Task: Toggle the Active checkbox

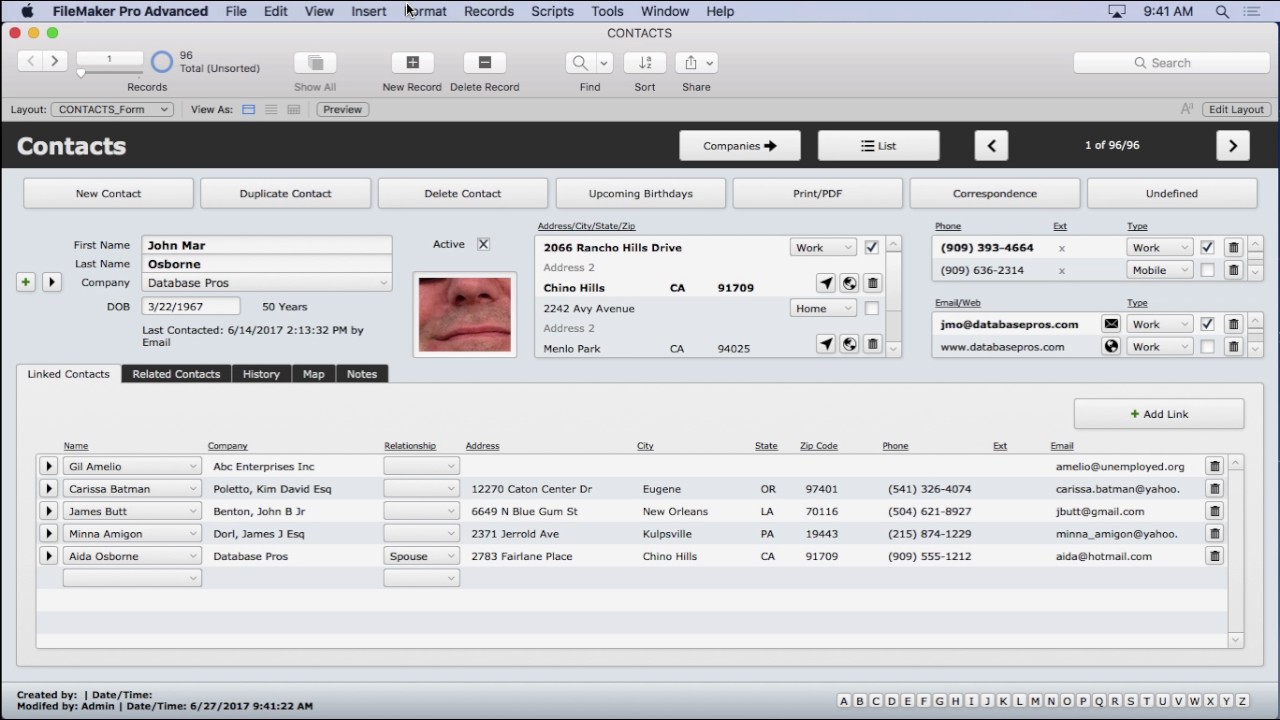Action: pyautogui.click(x=483, y=244)
